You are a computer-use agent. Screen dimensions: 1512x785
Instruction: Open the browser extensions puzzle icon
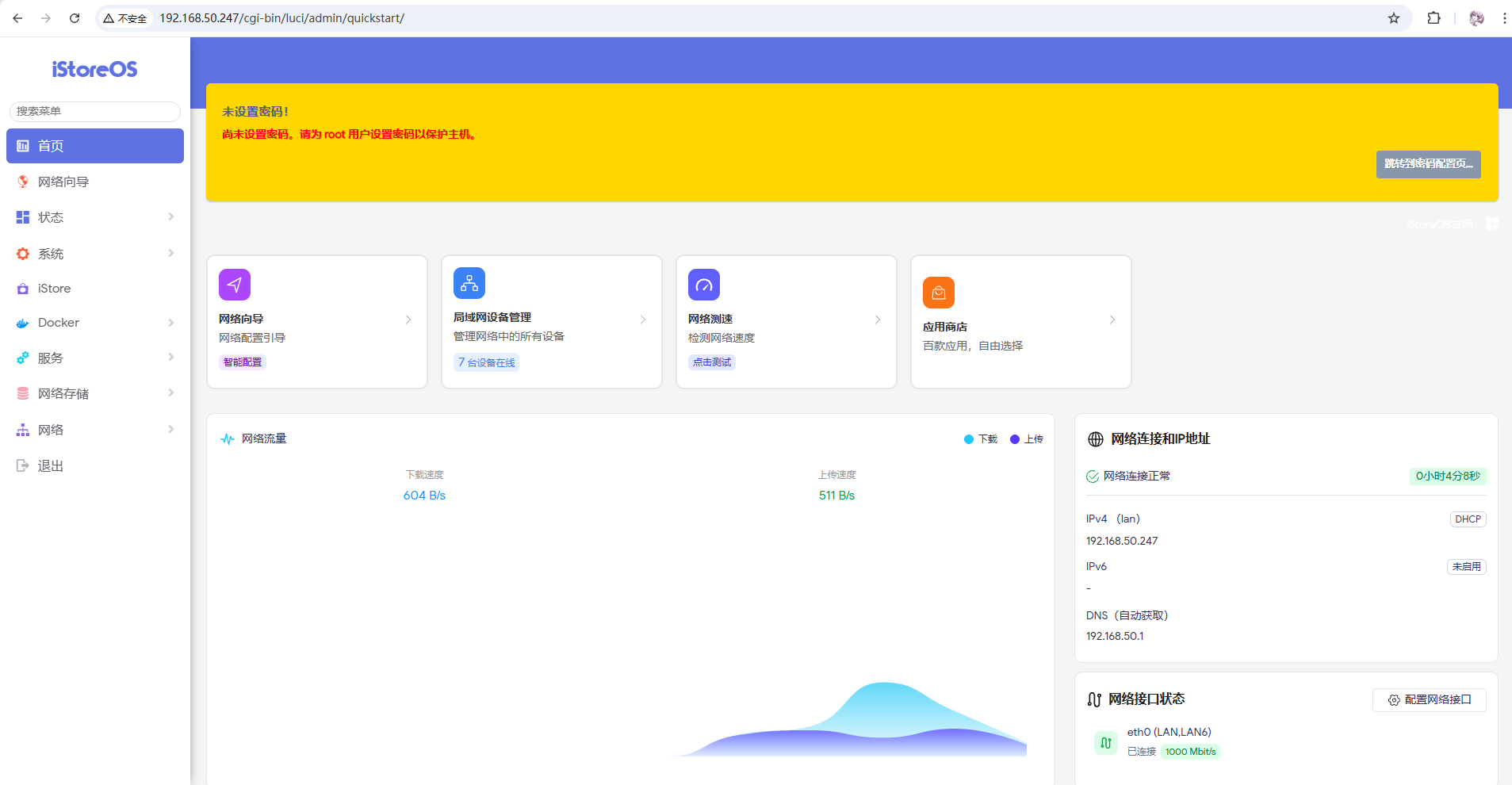[x=1434, y=18]
